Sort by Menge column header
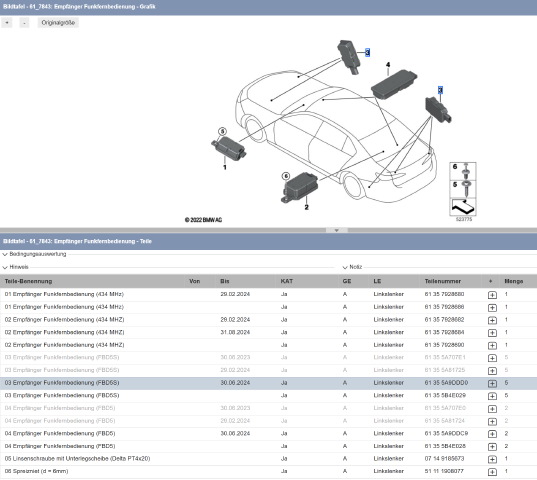The width and height of the screenshot is (537, 480). click(513, 281)
